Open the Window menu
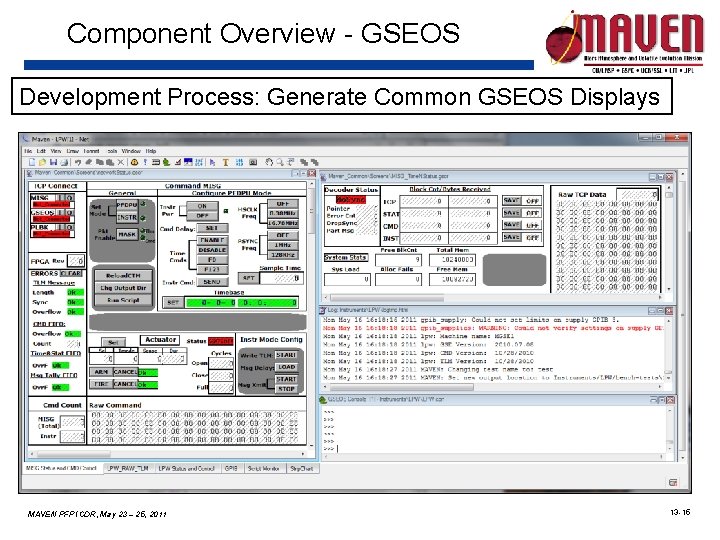The width and height of the screenshot is (720, 540). 131,151
